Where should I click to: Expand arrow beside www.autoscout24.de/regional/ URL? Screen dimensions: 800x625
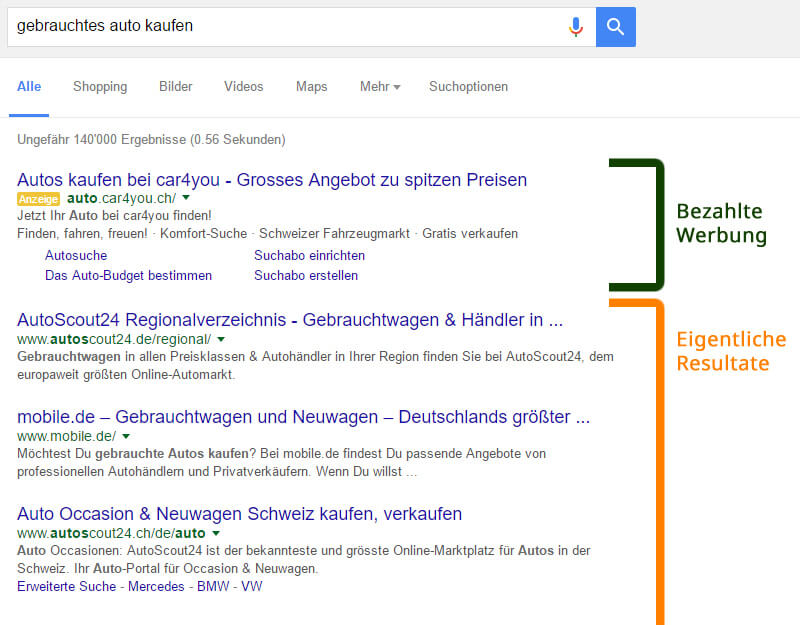pos(221,339)
